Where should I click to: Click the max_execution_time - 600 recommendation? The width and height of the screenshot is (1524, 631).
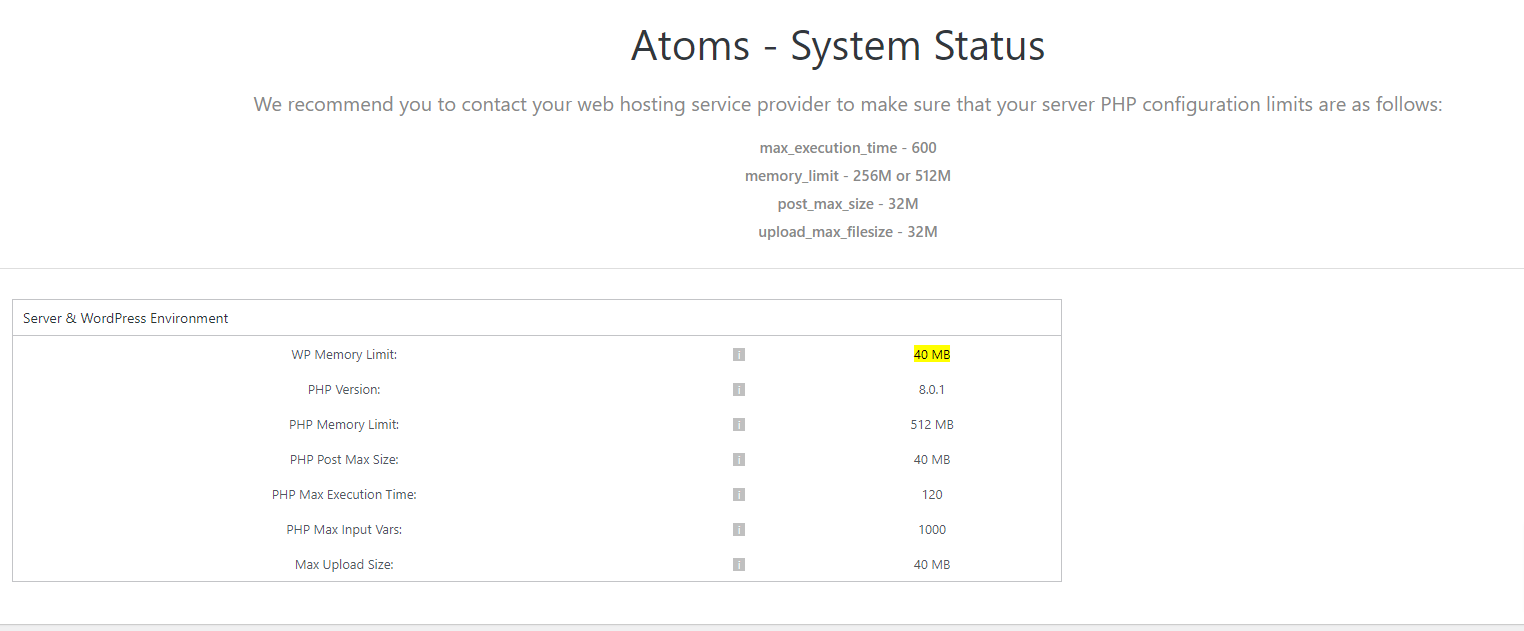point(848,148)
